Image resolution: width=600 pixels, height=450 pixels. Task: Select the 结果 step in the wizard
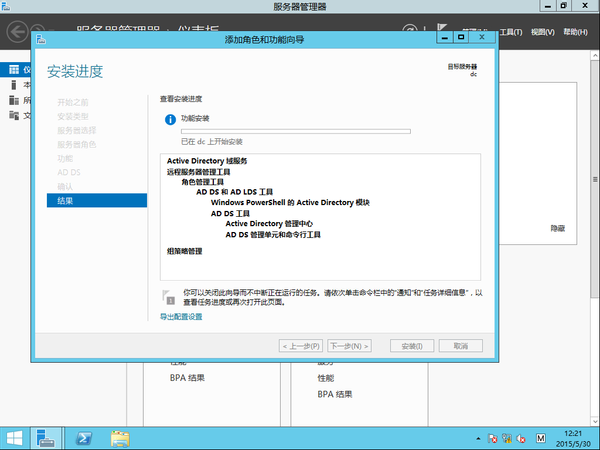[x=97, y=201]
